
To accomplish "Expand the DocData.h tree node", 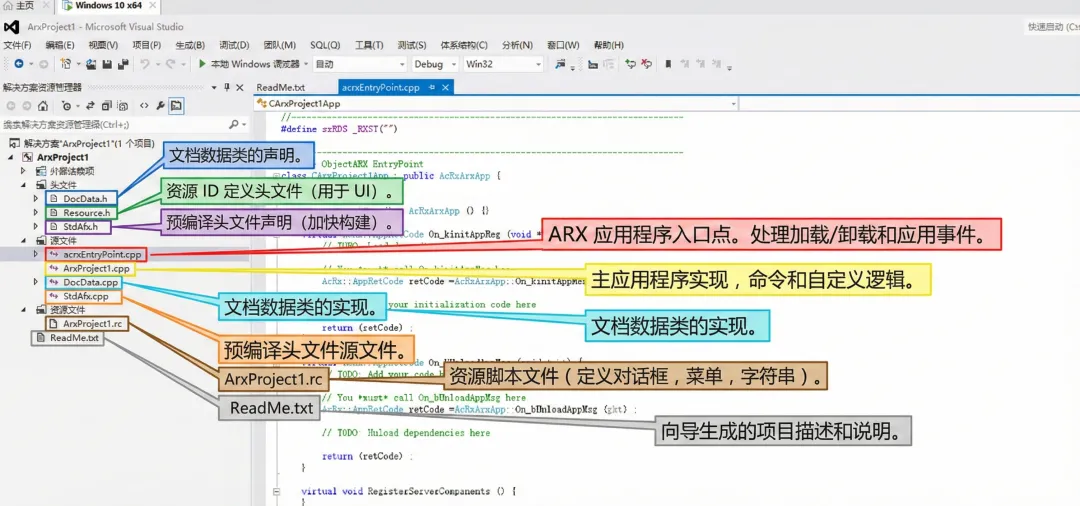I will point(36,198).
